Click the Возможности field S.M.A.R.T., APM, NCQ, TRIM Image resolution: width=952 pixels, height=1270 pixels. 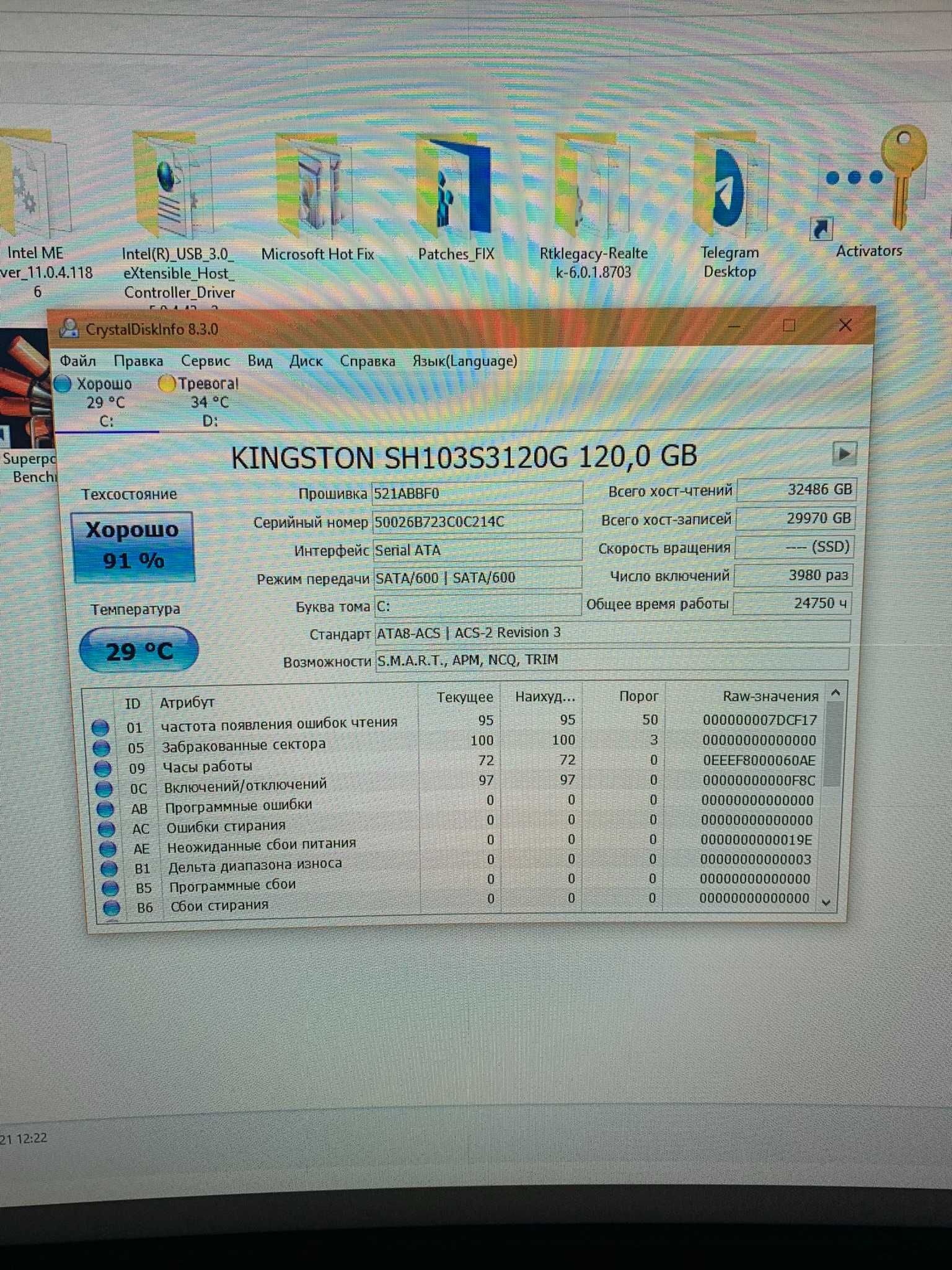click(x=612, y=660)
